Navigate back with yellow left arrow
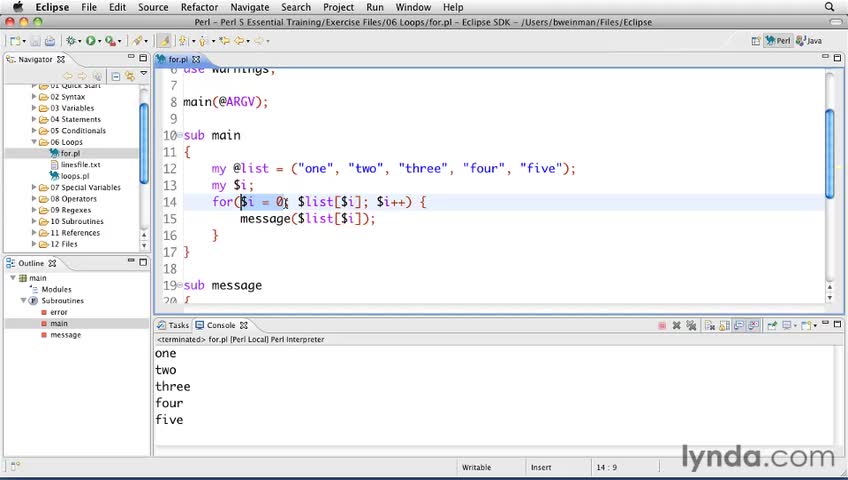The width and height of the screenshot is (848, 480). tap(239, 41)
